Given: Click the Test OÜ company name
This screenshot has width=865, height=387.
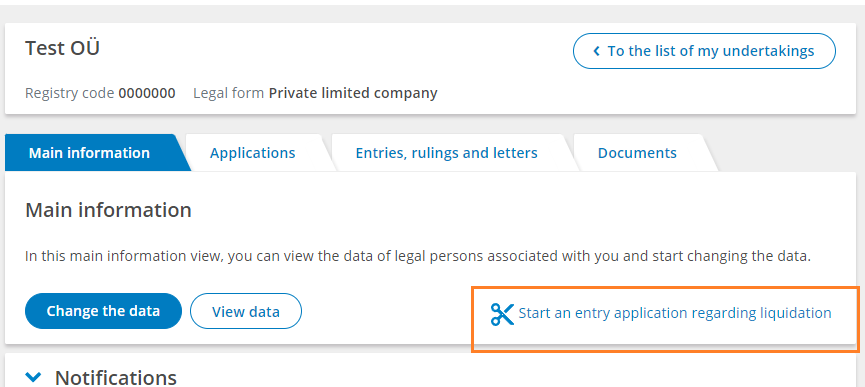Looking at the screenshot, I should 62,49.
